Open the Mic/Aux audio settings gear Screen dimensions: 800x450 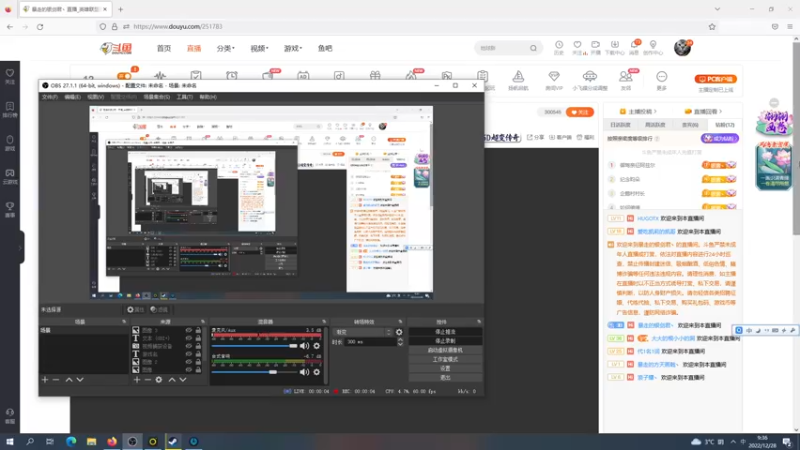click(x=316, y=346)
